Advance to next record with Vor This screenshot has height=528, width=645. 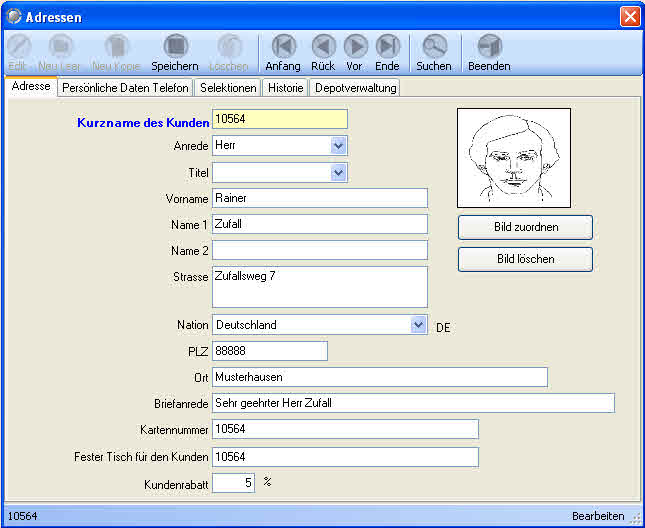pos(355,47)
